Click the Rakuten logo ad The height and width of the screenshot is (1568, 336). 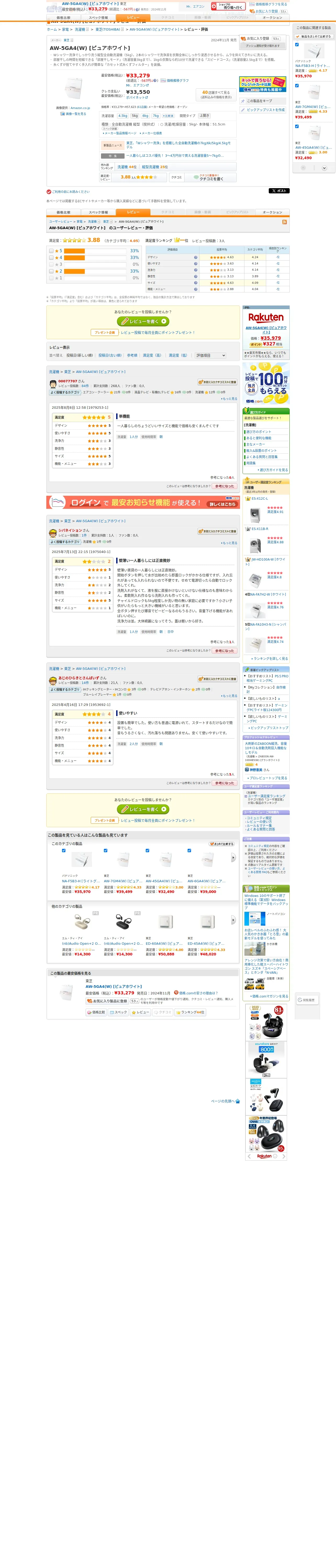pyautogui.click(x=266, y=317)
